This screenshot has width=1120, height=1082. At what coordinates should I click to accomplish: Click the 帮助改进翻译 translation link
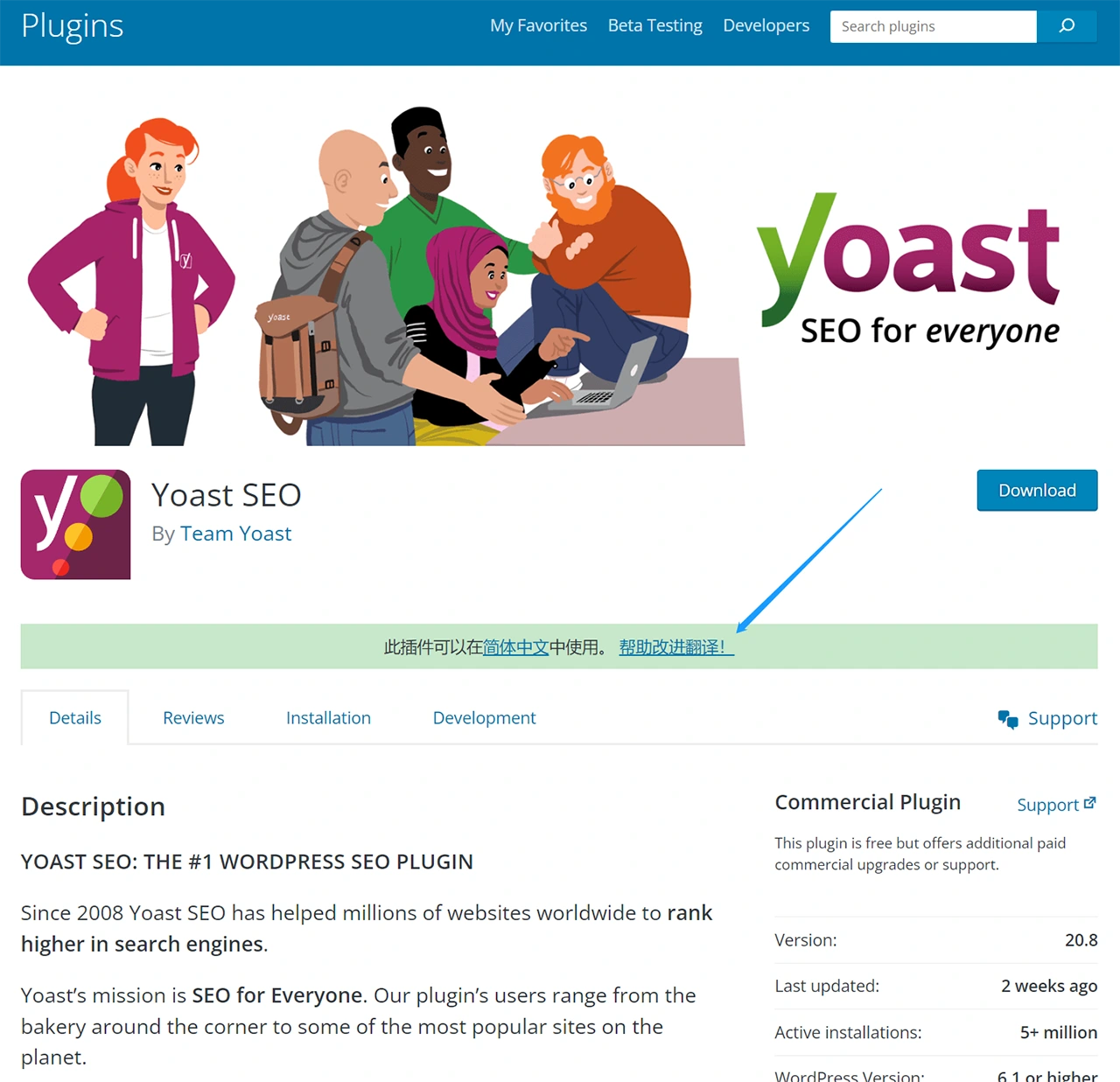click(676, 647)
